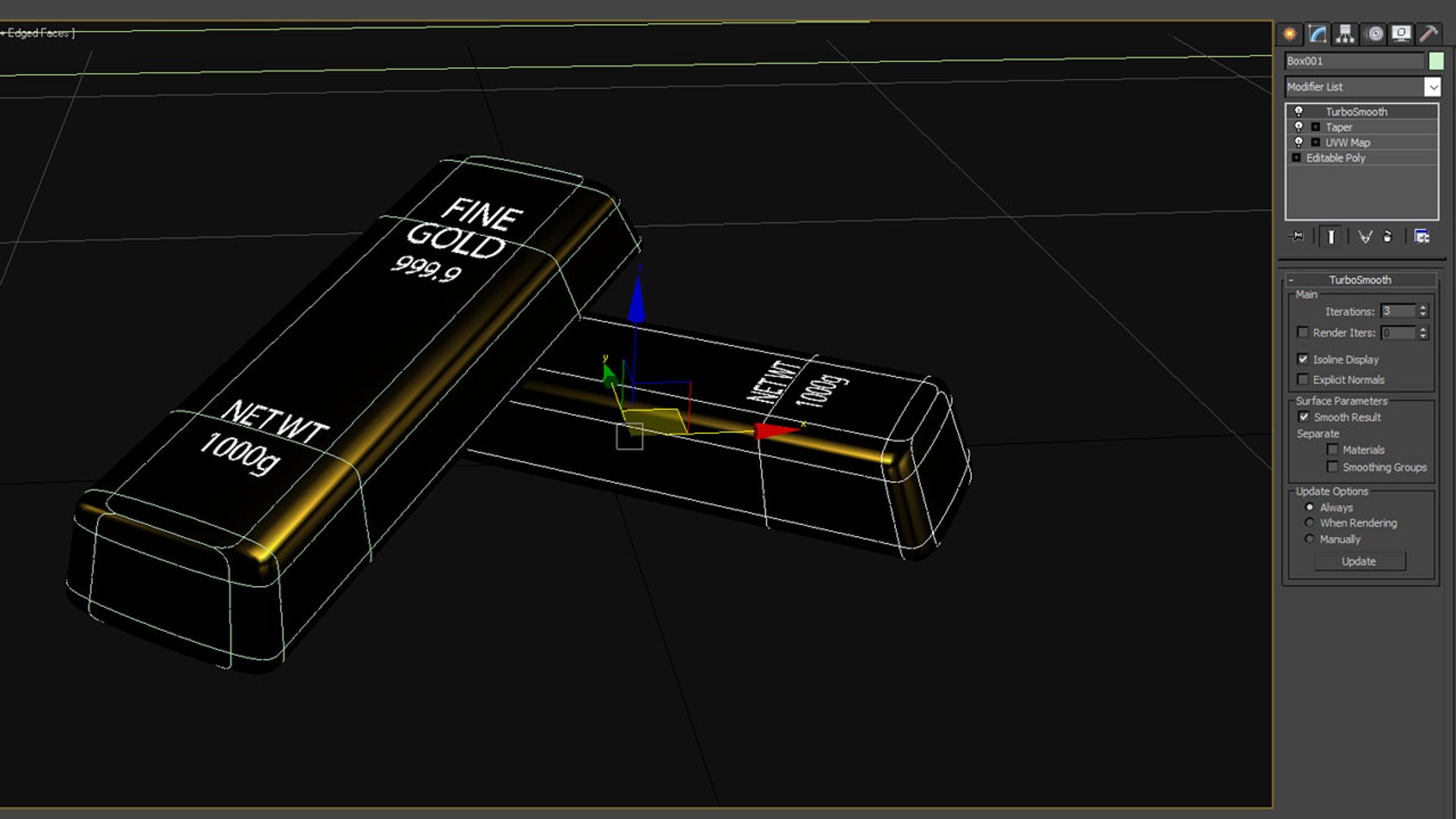
Task: Toggle the TurboSmooth lightbulb on/off
Action: click(1298, 111)
